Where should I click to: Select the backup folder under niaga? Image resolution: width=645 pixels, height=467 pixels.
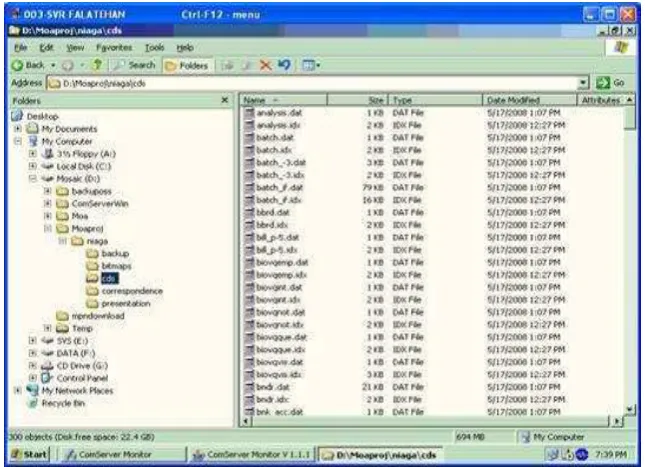tap(115, 253)
